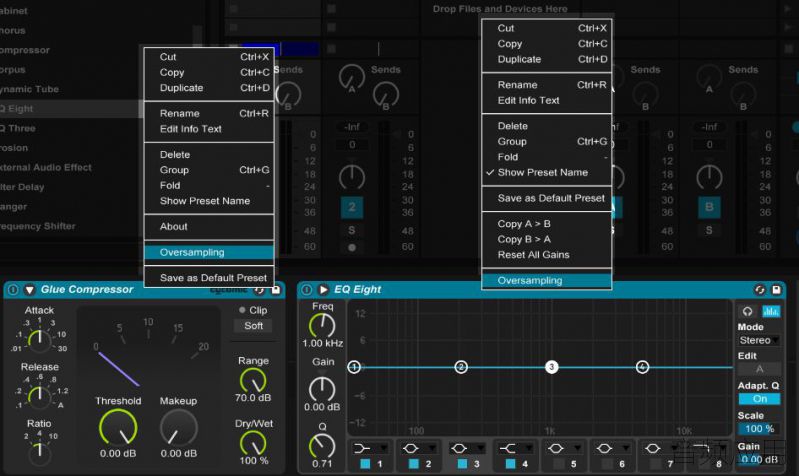799x476 pixels.
Task: Click EQ Eight hot-swap preset icon
Action: point(760,289)
